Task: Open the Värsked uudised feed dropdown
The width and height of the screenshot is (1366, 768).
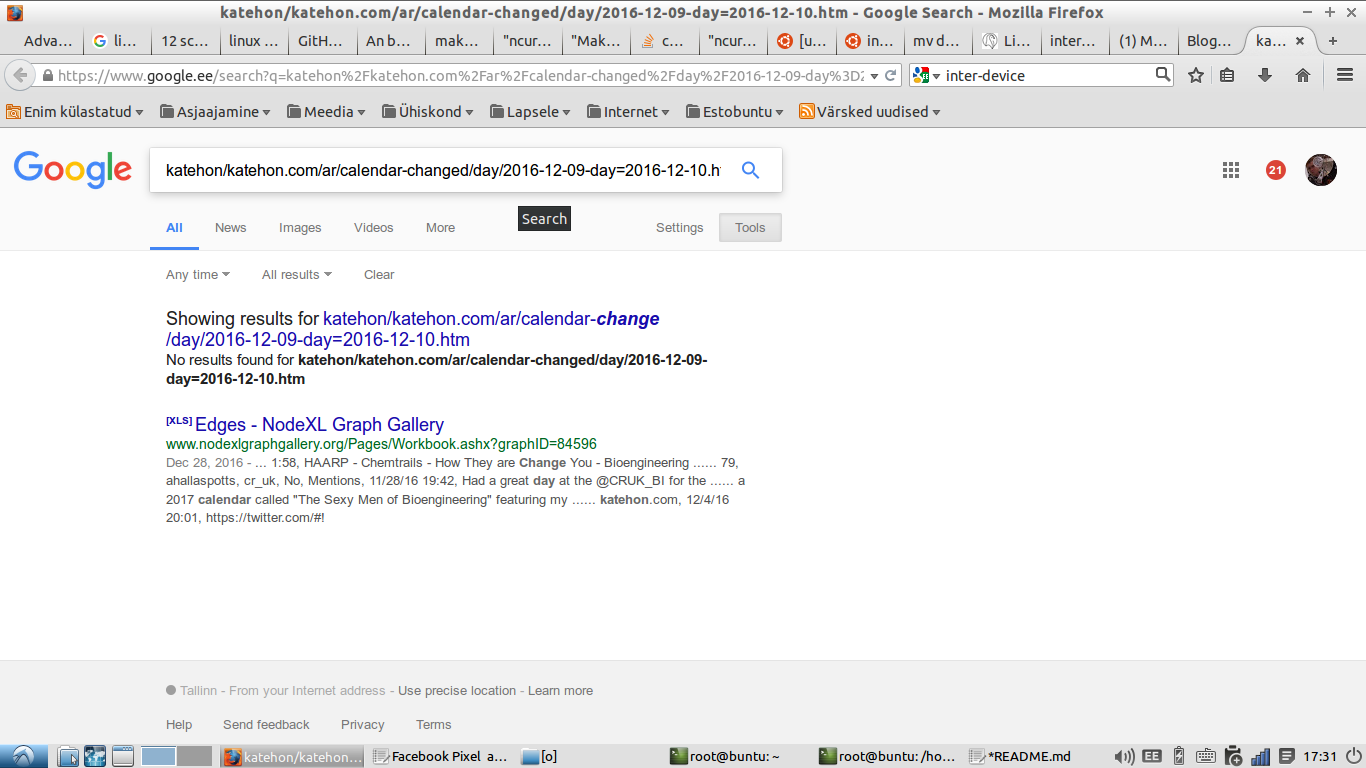Action: 870,112
